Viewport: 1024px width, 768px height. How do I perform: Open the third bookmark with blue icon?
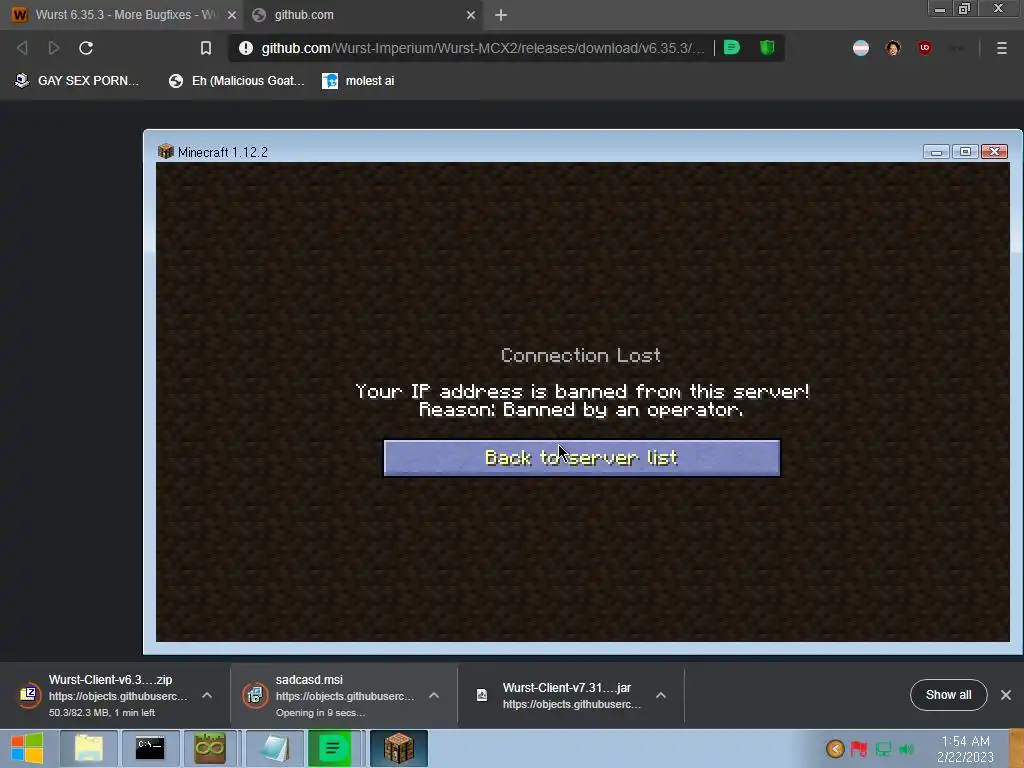359,81
